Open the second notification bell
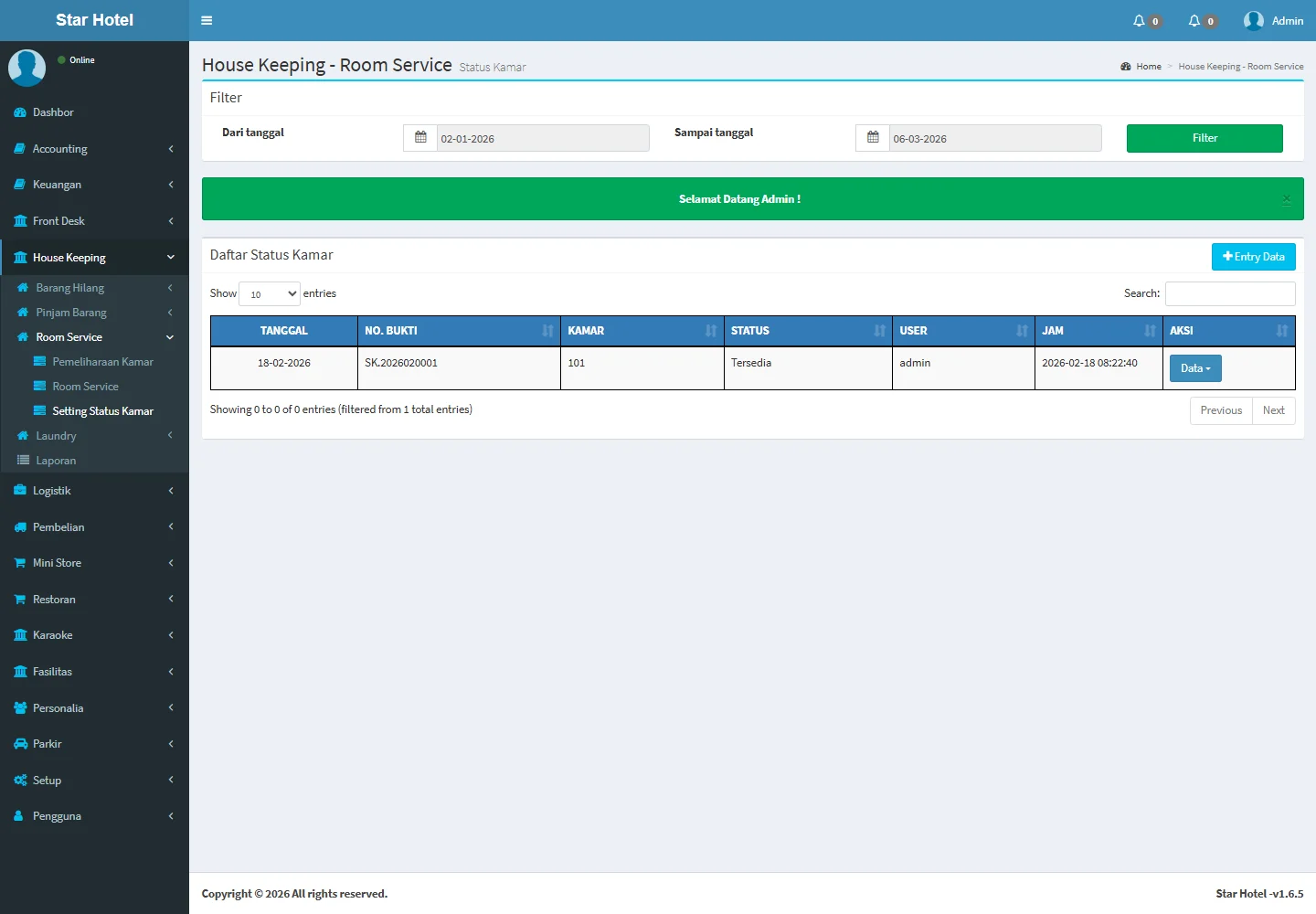Screen dimensions: 1316x914 click(1194, 21)
